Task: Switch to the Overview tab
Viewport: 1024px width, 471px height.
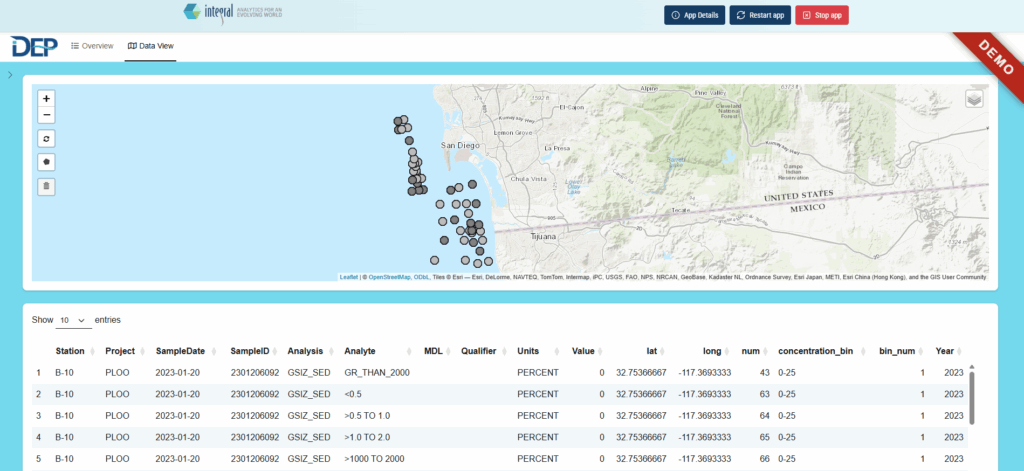Action: click(x=92, y=46)
